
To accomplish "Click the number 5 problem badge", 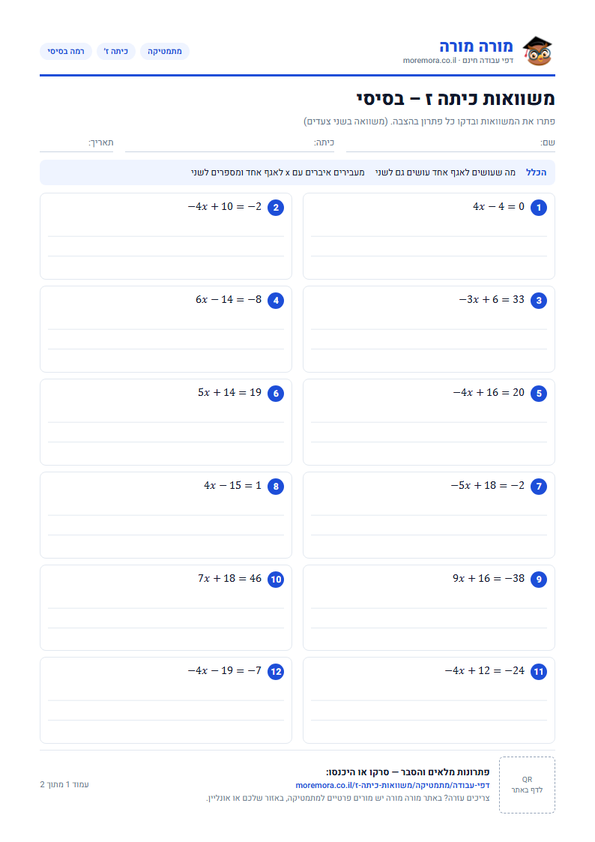I will [x=539, y=394].
